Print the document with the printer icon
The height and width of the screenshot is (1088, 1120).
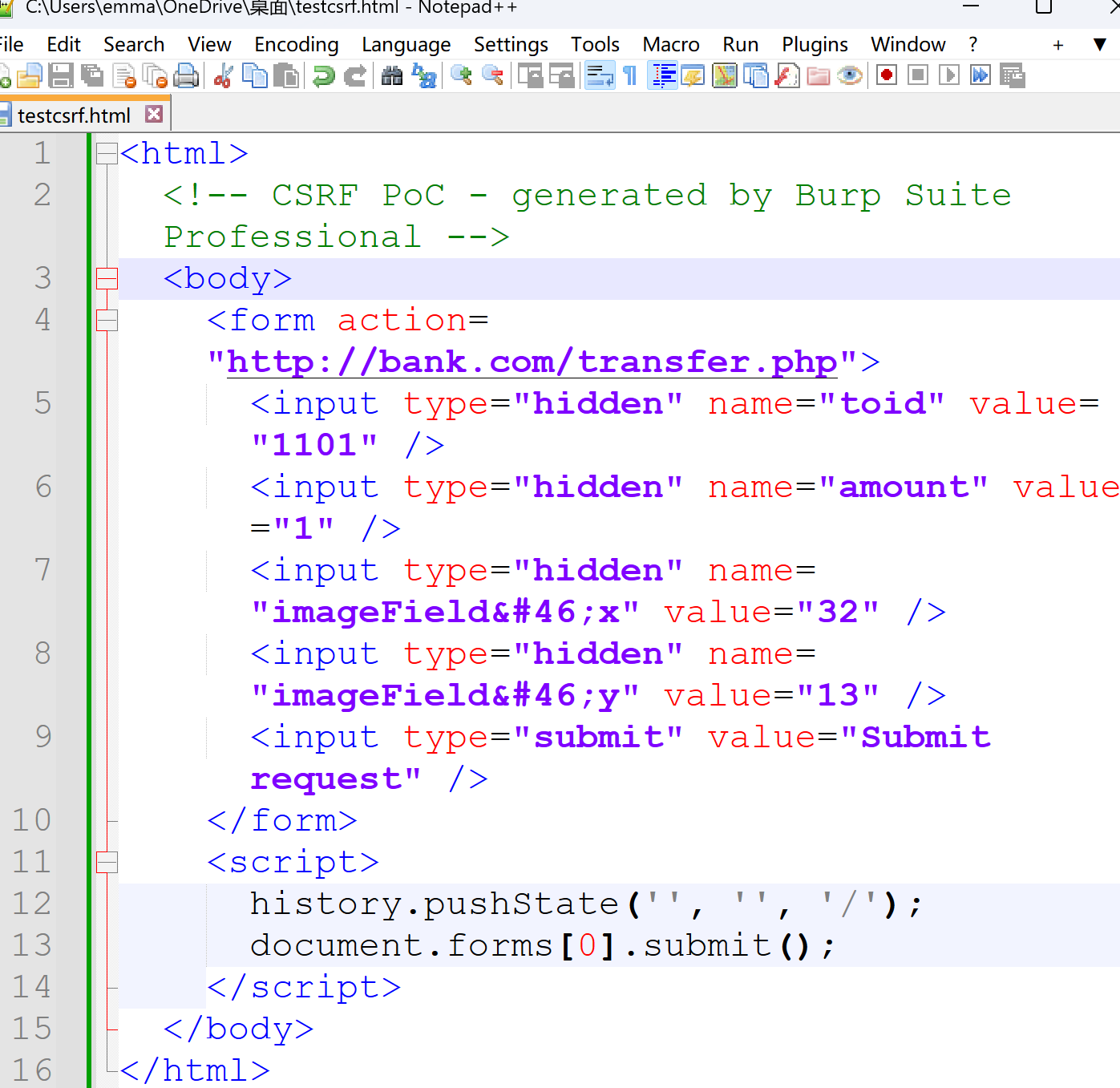(187, 76)
